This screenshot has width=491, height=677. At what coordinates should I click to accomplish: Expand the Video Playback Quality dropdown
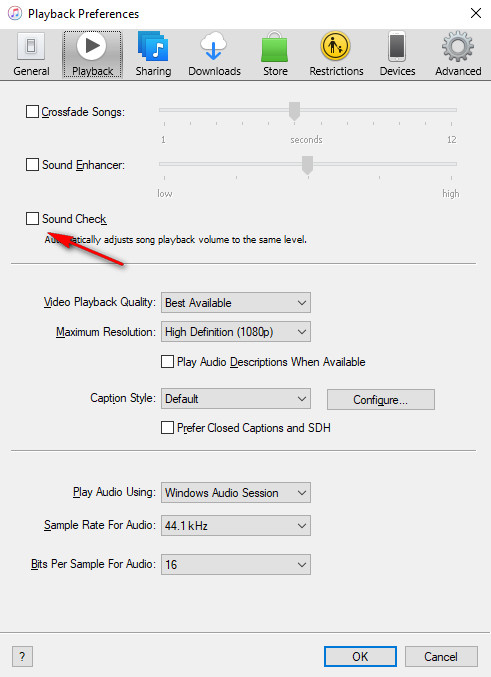coord(236,303)
